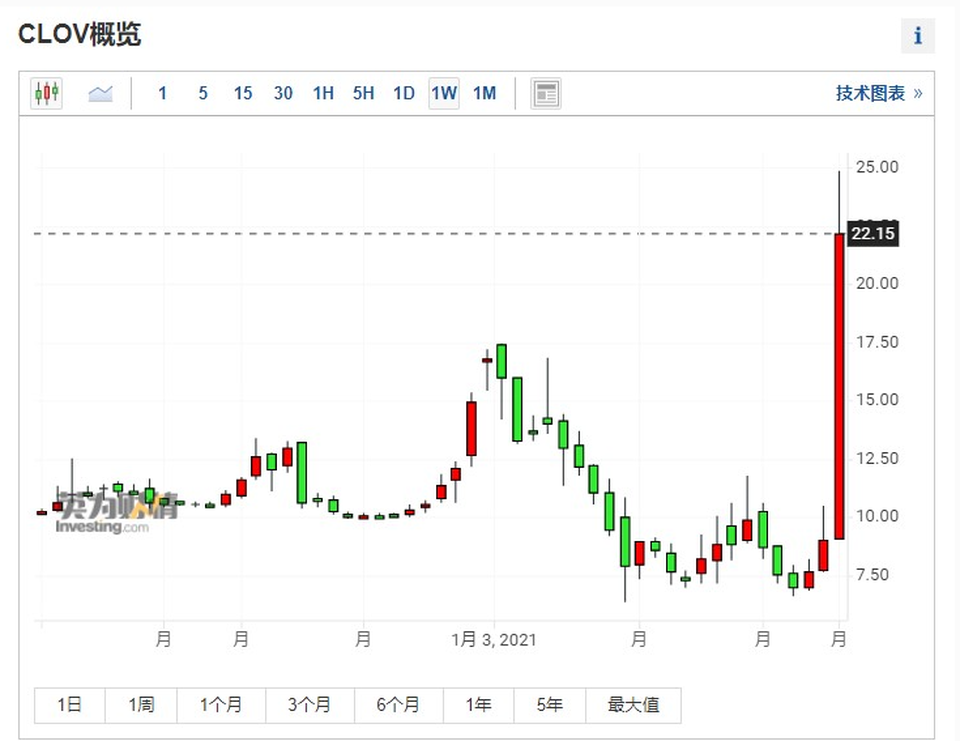Select the 1W interval
Viewport: 960px width, 741px height.
click(444, 93)
